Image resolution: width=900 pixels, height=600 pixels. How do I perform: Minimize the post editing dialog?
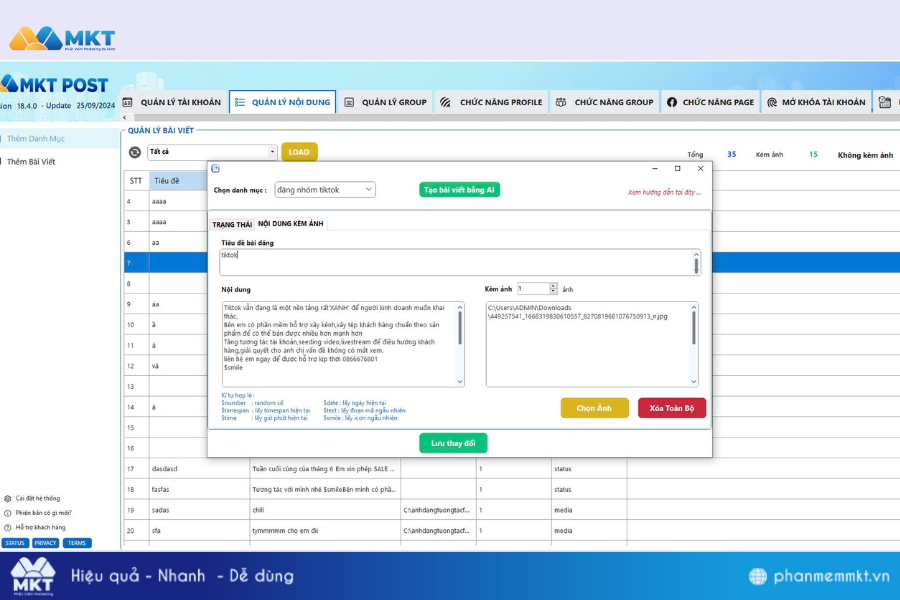coord(655,168)
